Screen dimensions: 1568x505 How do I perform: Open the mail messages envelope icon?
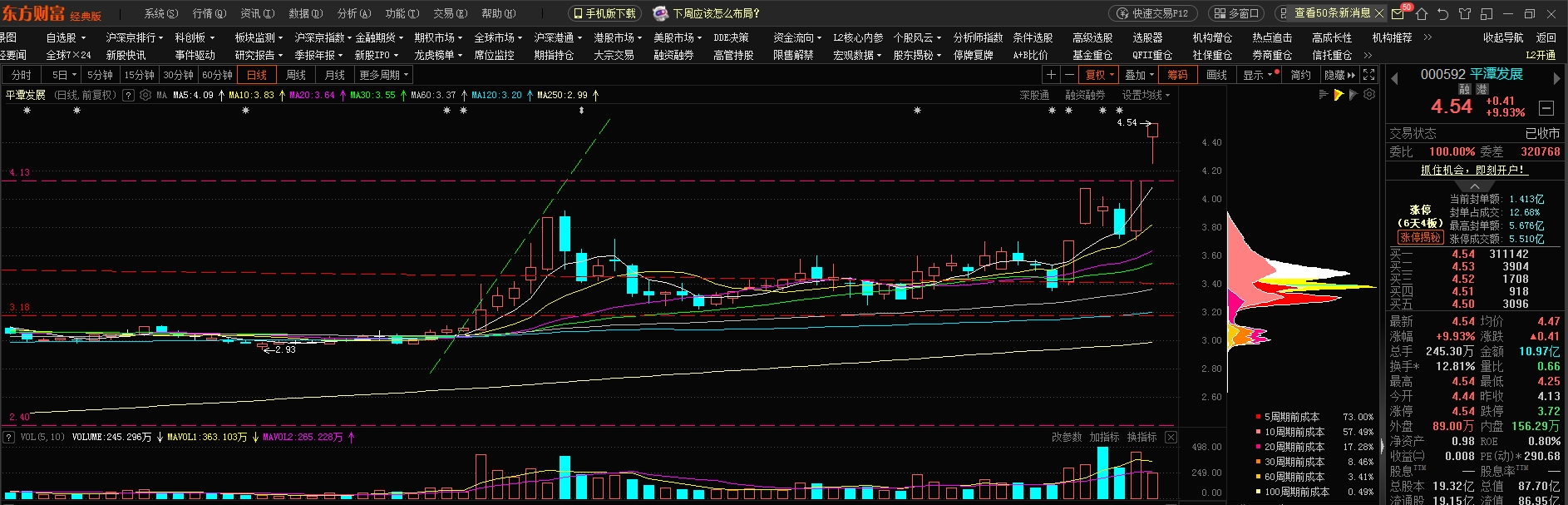pos(1398,14)
